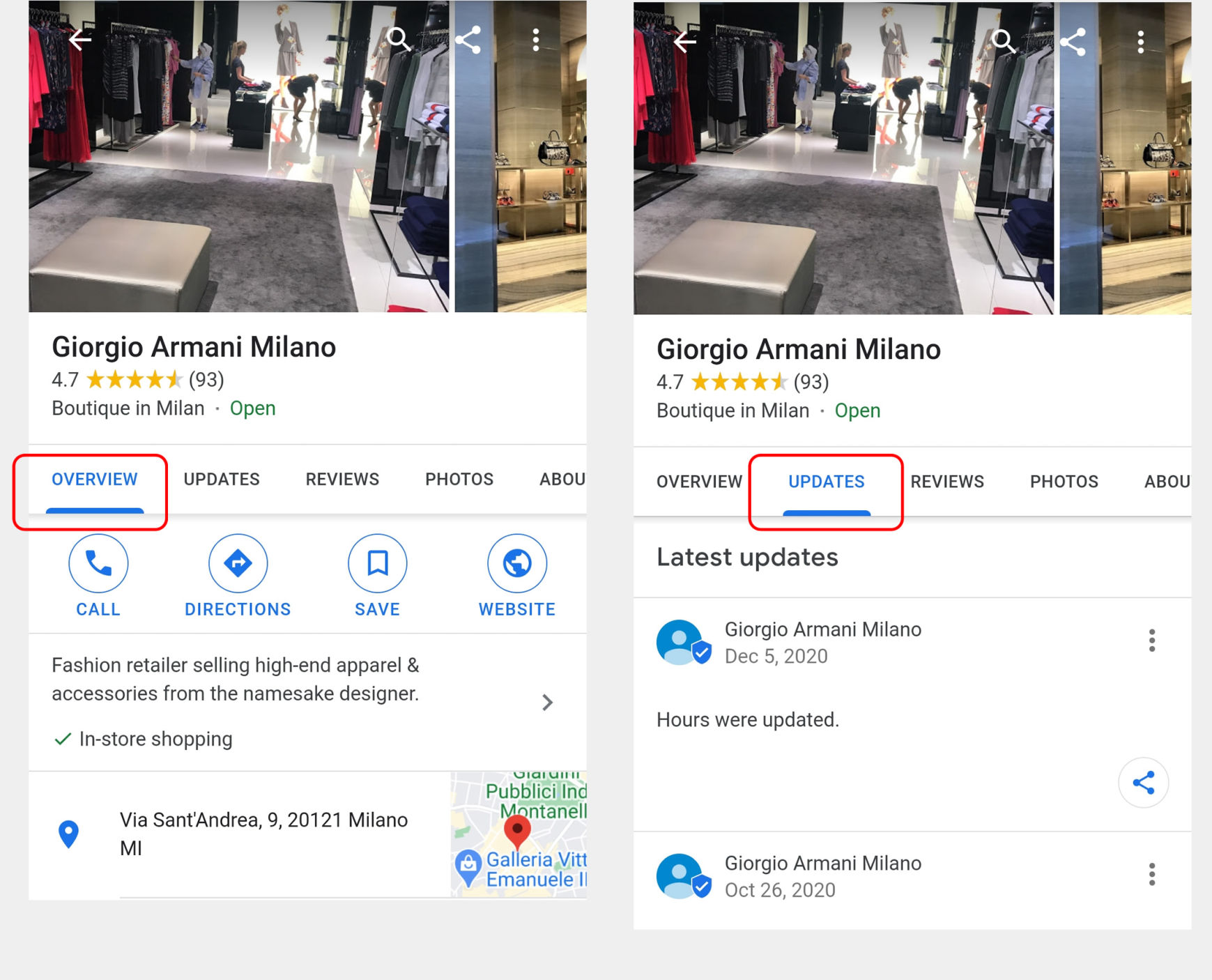Open second store photo in right screen
Image resolution: width=1212 pixels, height=980 pixels.
coord(1126,158)
